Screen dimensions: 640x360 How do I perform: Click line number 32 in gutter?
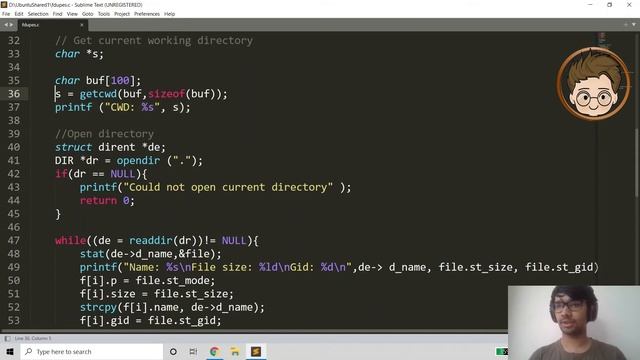click(14, 40)
